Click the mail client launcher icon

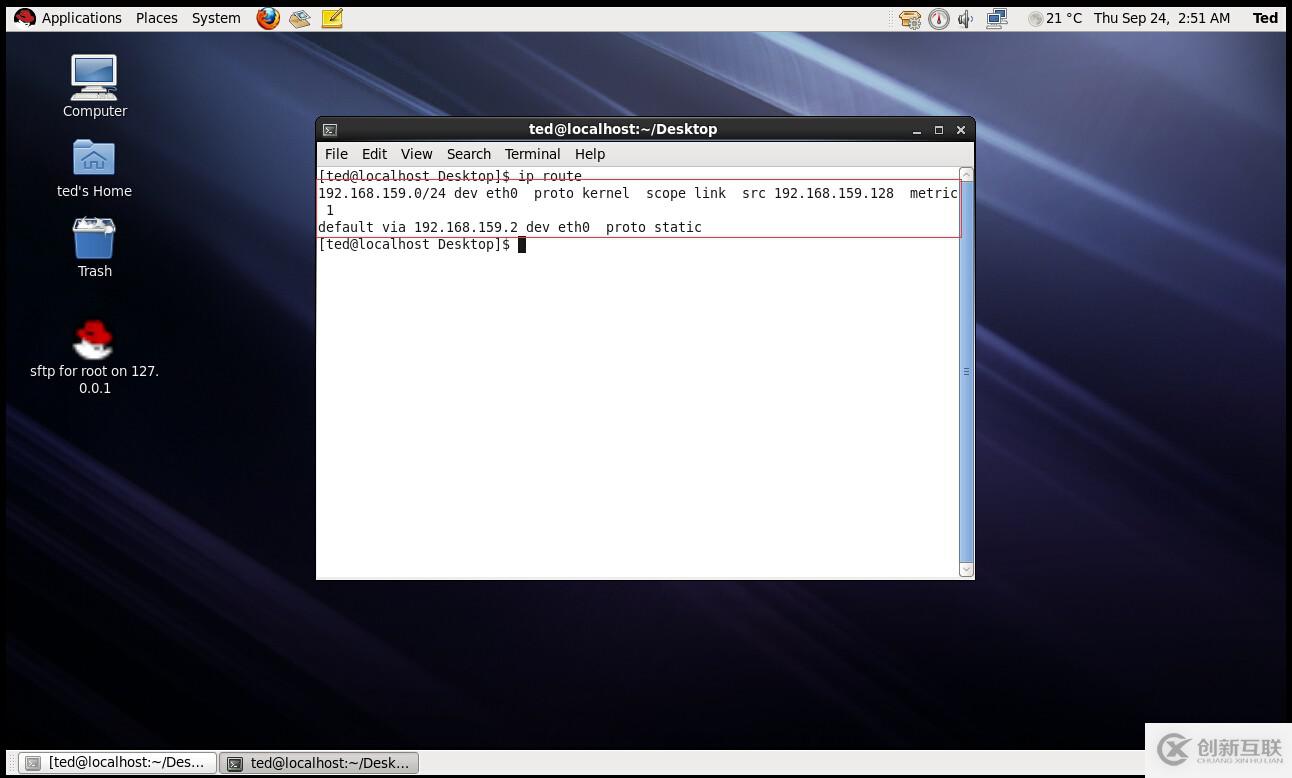coord(300,18)
